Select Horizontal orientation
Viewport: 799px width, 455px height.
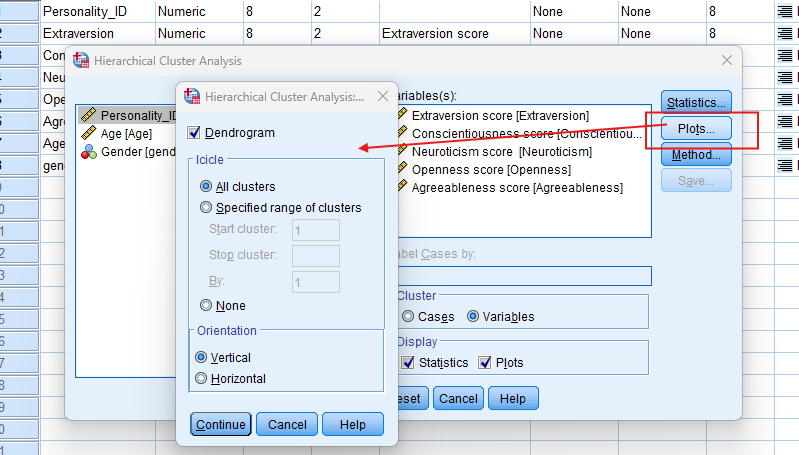203,378
